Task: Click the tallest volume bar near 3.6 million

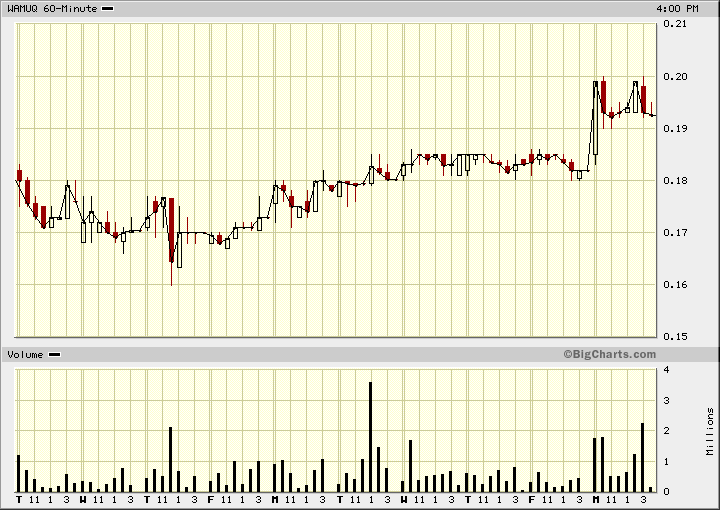Action: (x=371, y=437)
